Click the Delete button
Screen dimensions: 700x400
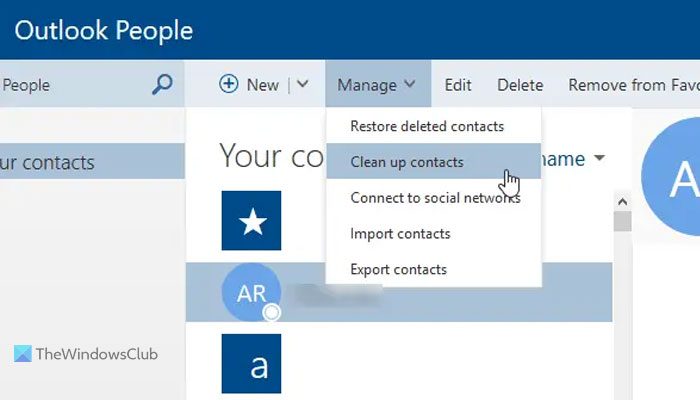520,85
